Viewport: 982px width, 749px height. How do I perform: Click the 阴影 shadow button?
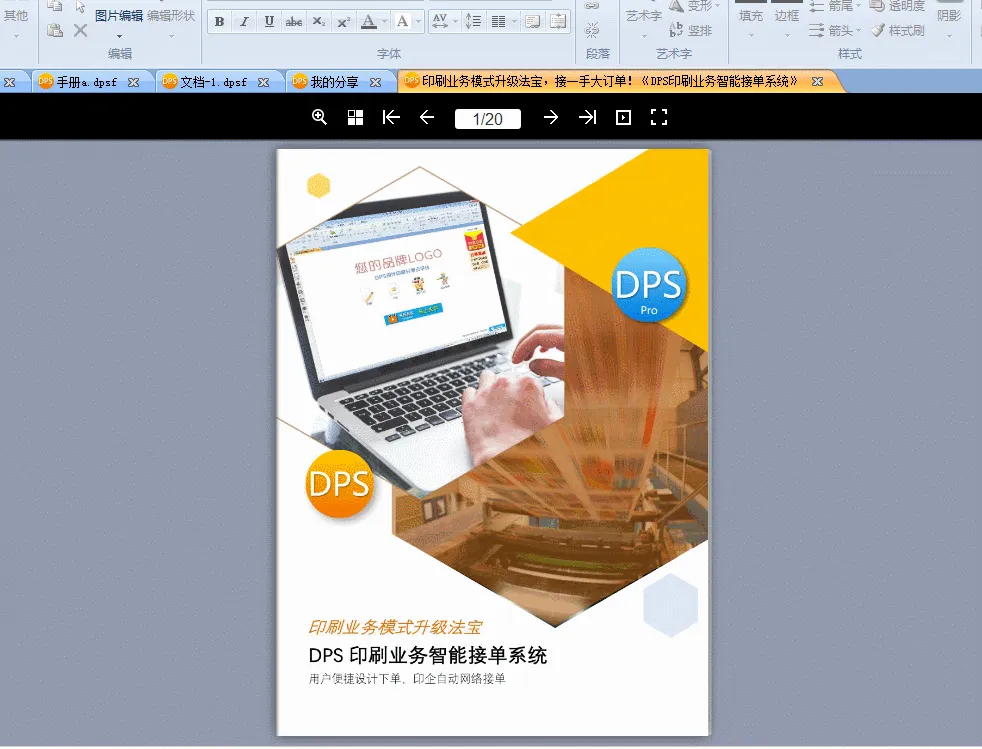(949, 16)
